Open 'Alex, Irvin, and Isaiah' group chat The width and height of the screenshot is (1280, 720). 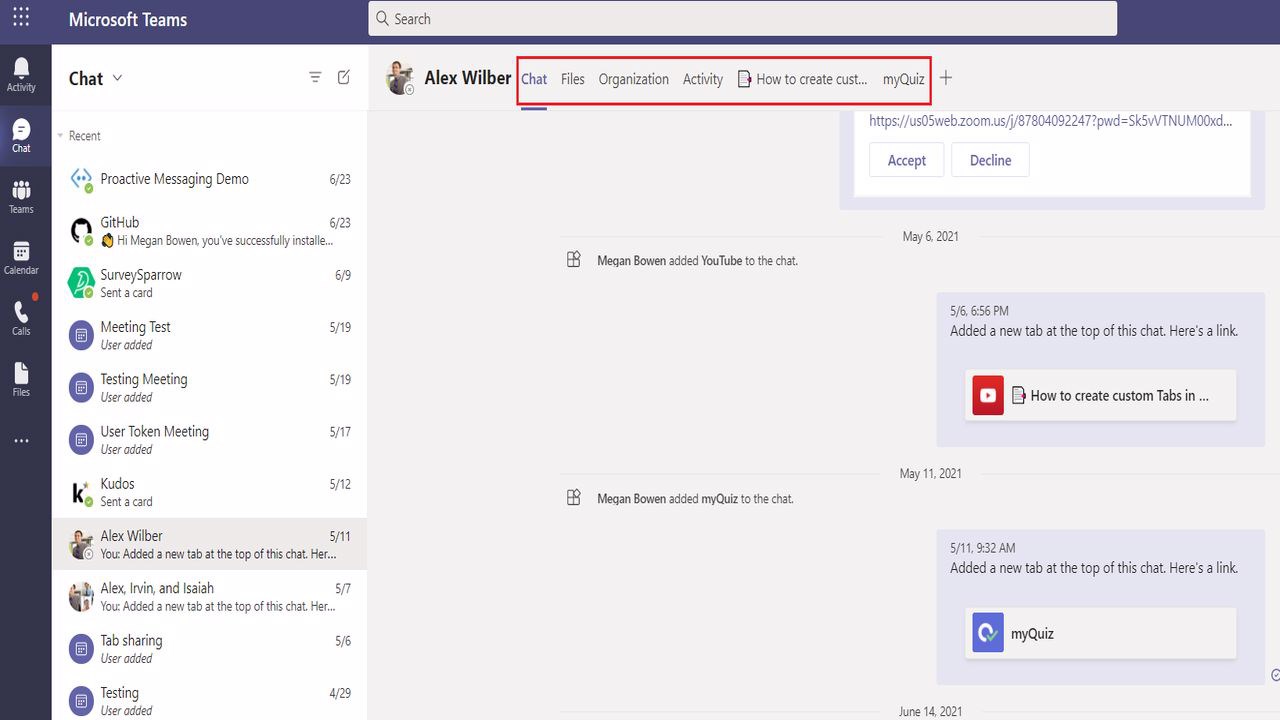[x=210, y=596]
